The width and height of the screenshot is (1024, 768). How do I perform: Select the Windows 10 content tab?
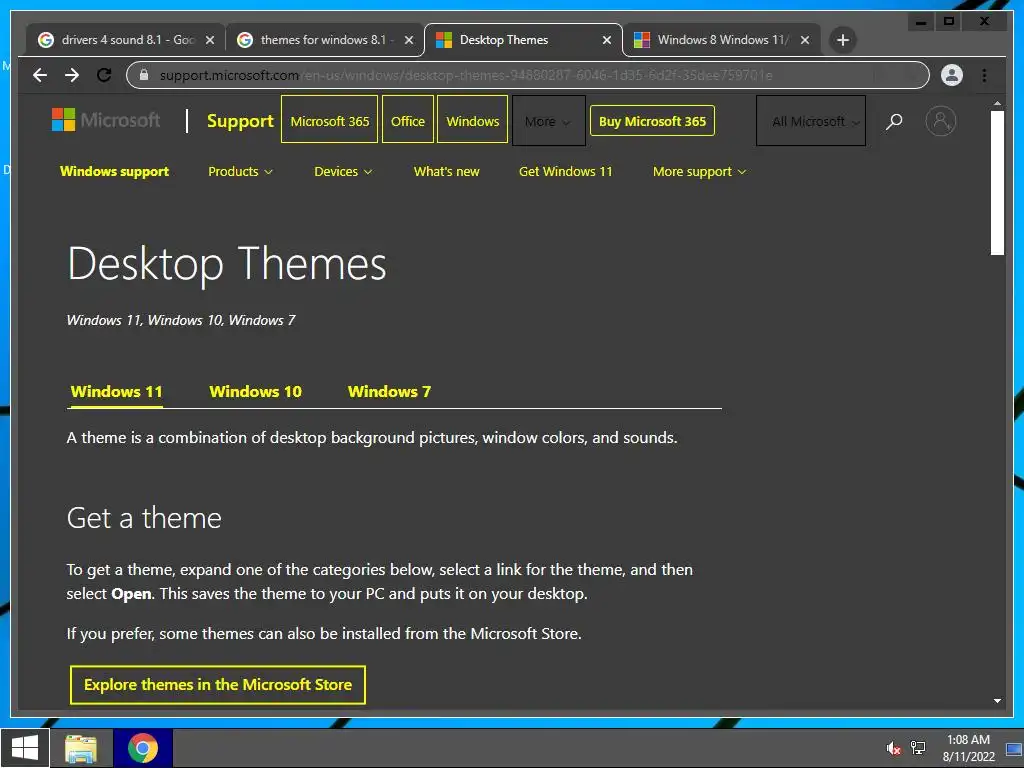[255, 392]
